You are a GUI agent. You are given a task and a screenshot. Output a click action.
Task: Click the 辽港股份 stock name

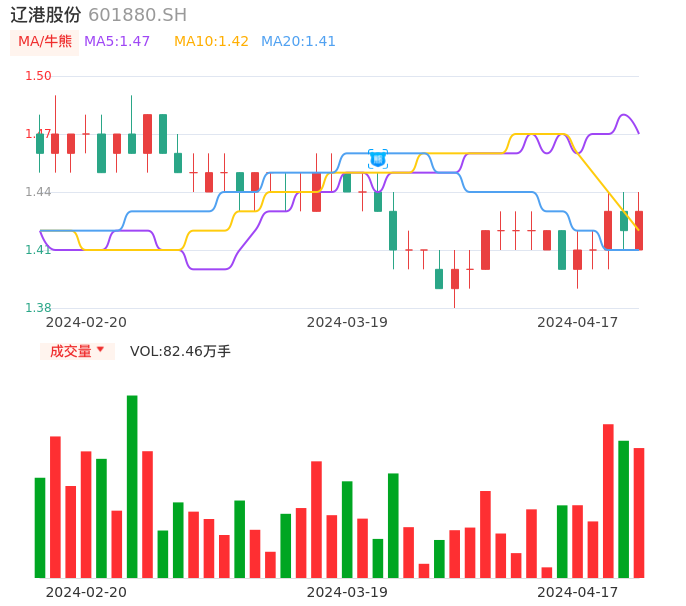(46, 15)
